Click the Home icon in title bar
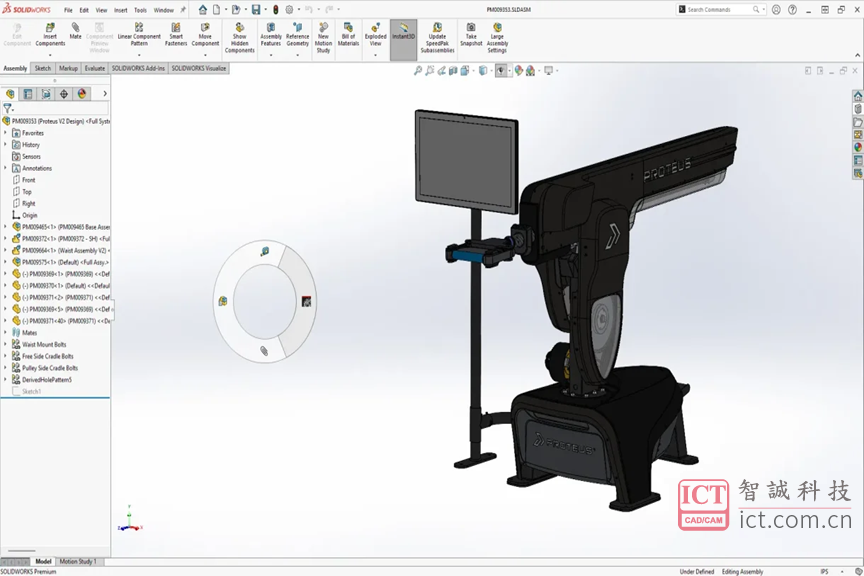This screenshot has height=576, width=864. tap(203, 9)
